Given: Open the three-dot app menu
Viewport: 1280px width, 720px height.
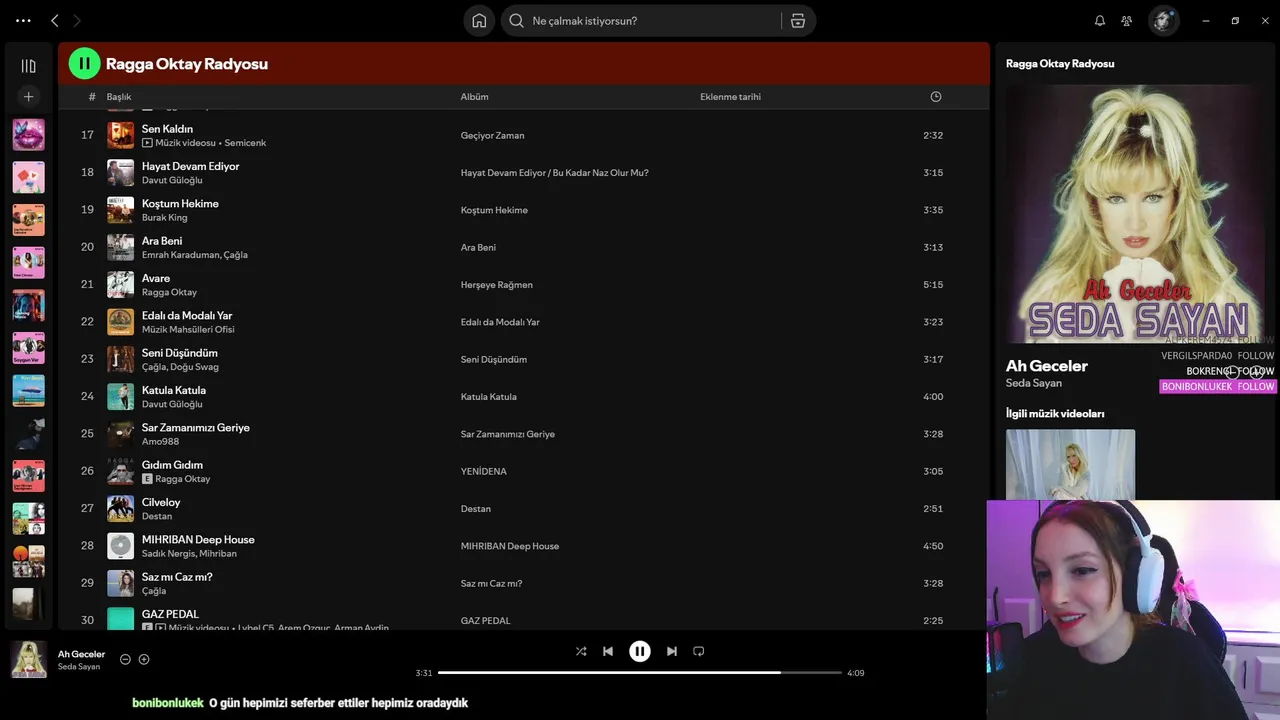Looking at the screenshot, I should tap(23, 20).
